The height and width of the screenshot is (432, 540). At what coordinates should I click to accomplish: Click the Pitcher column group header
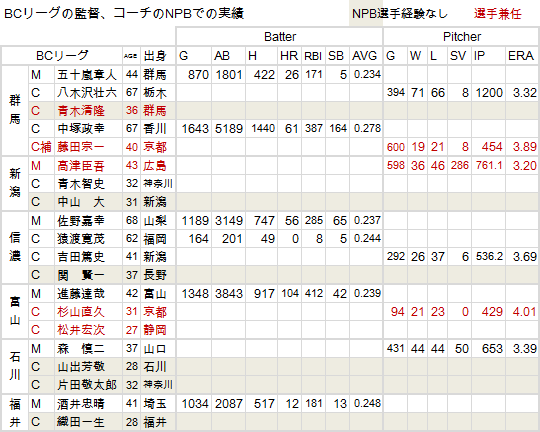[461, 37]
